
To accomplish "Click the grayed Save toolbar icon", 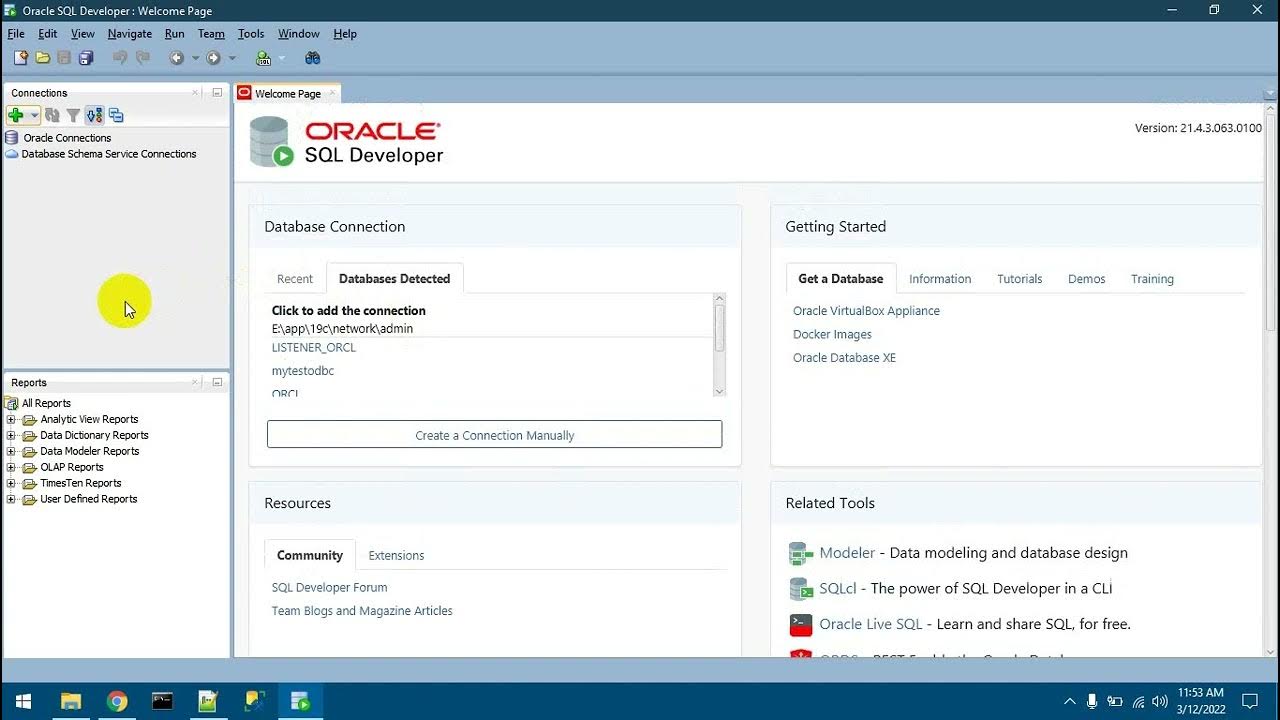I will [x=64, y=58].
